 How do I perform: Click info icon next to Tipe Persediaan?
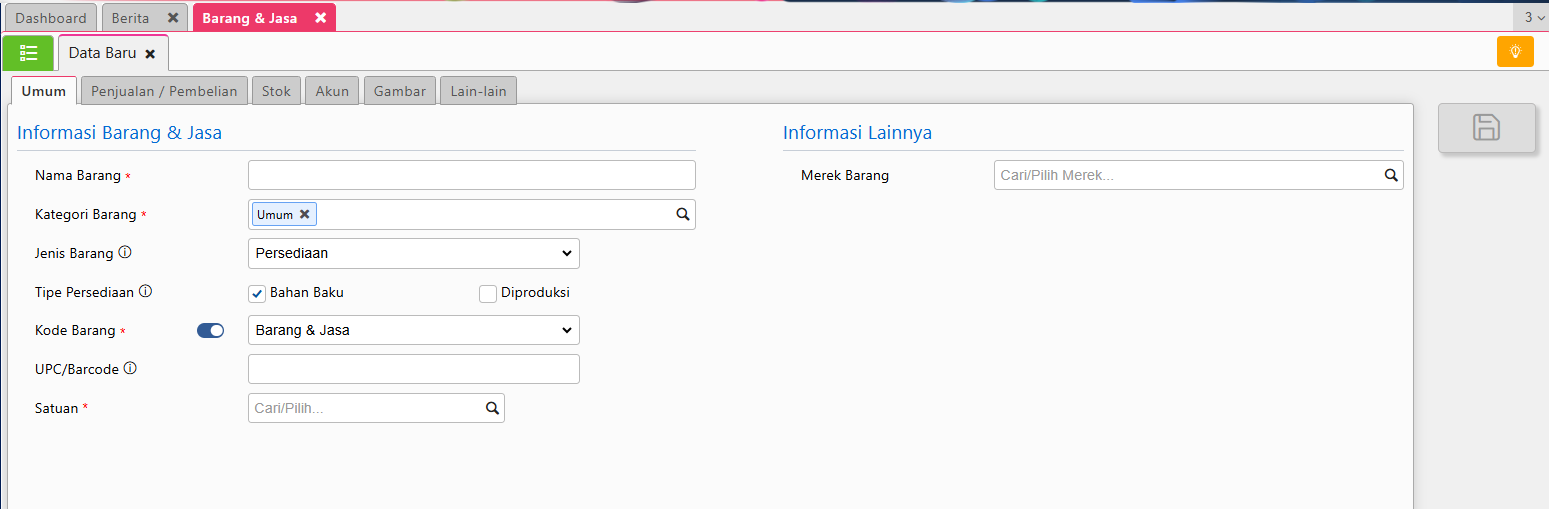coord(145,292)
